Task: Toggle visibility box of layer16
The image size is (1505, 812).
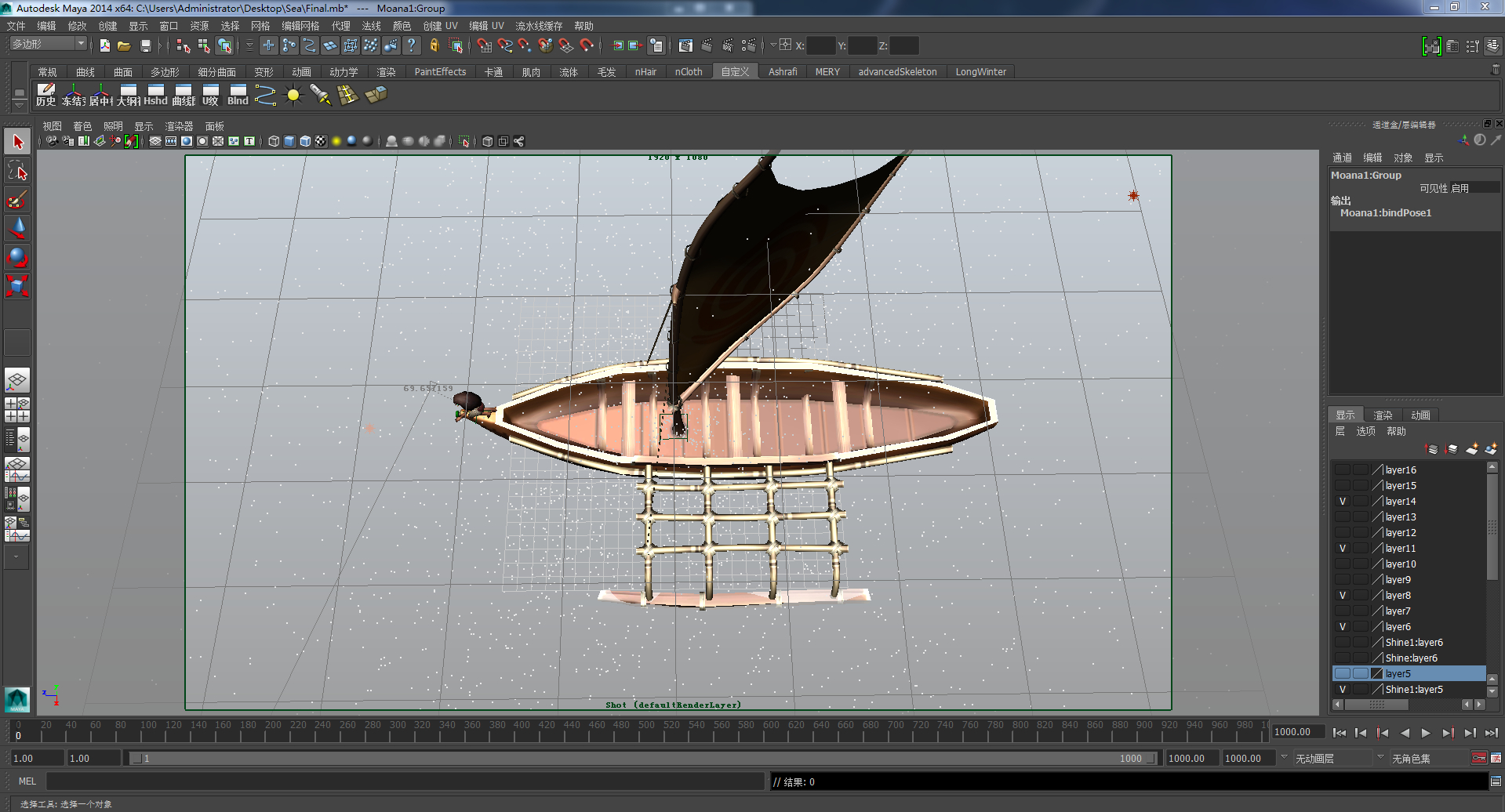Action: [1342, 470]
